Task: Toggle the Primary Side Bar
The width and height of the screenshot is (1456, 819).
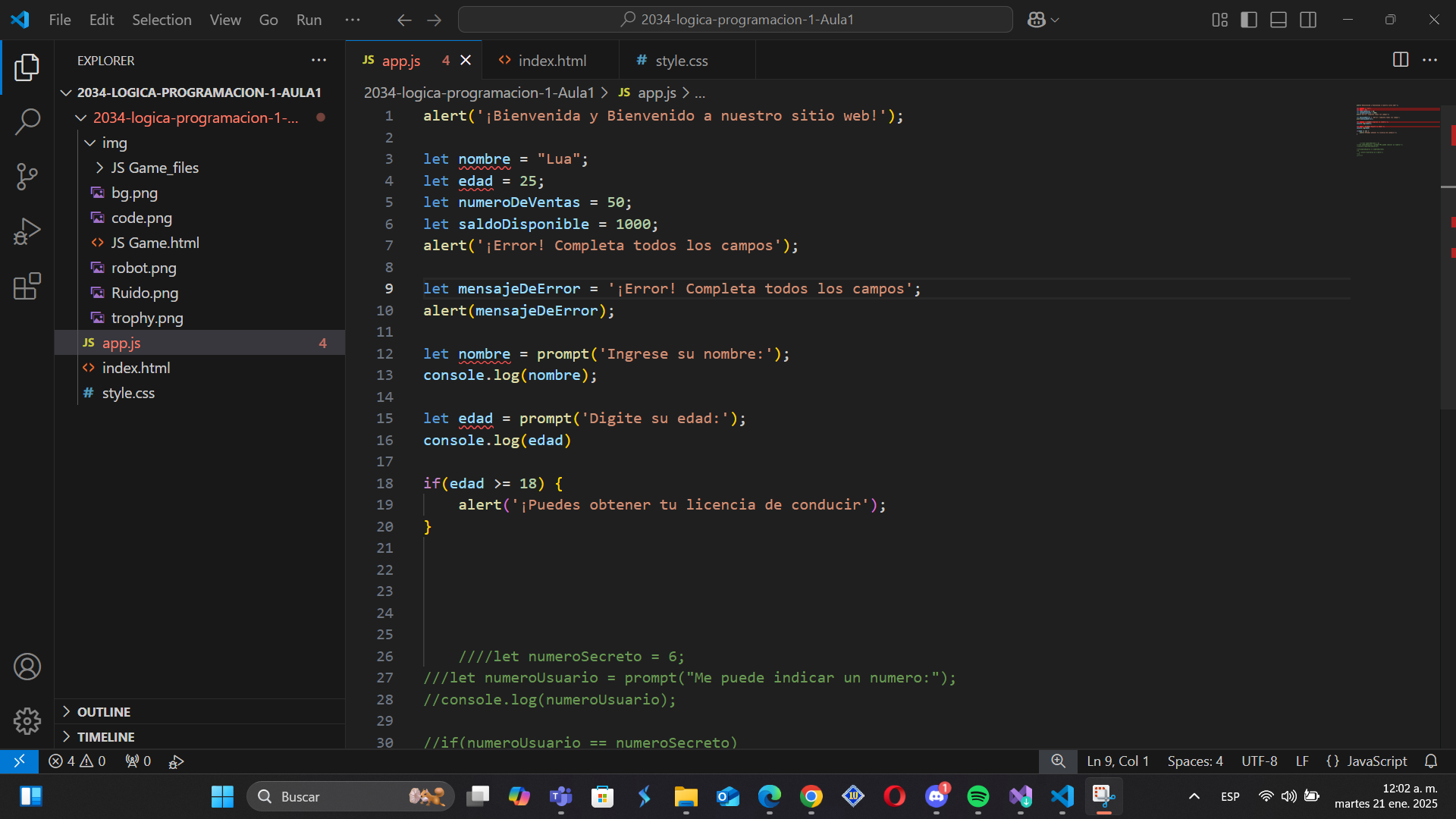Action: click(1249, 20)
